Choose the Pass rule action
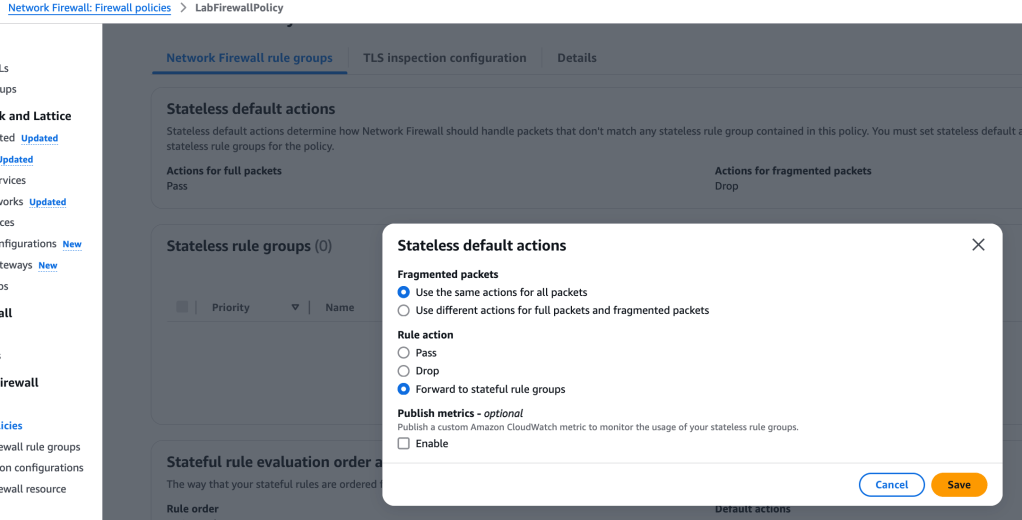 (x=404, y=353)
